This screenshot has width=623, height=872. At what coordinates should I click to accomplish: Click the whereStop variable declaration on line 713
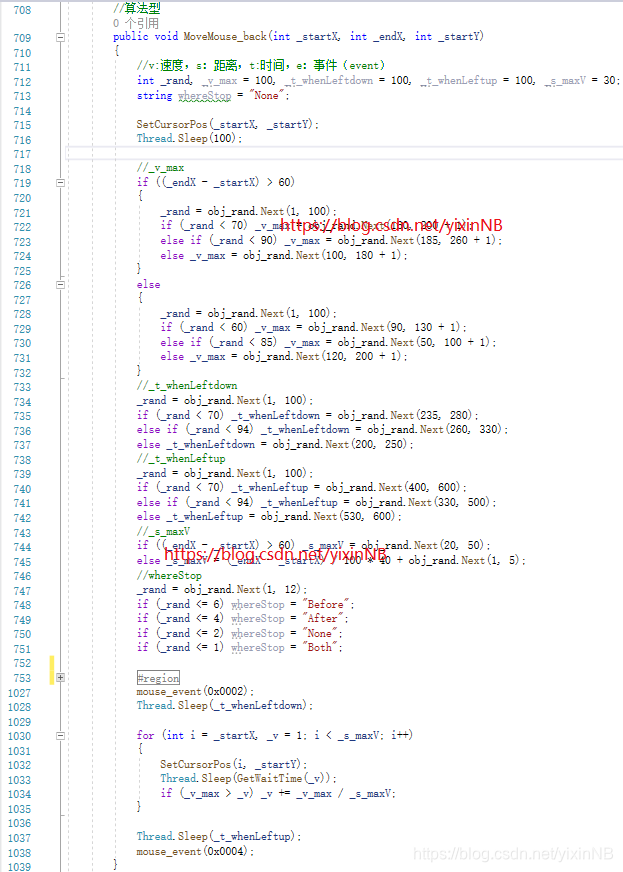[x=204, y=96]
